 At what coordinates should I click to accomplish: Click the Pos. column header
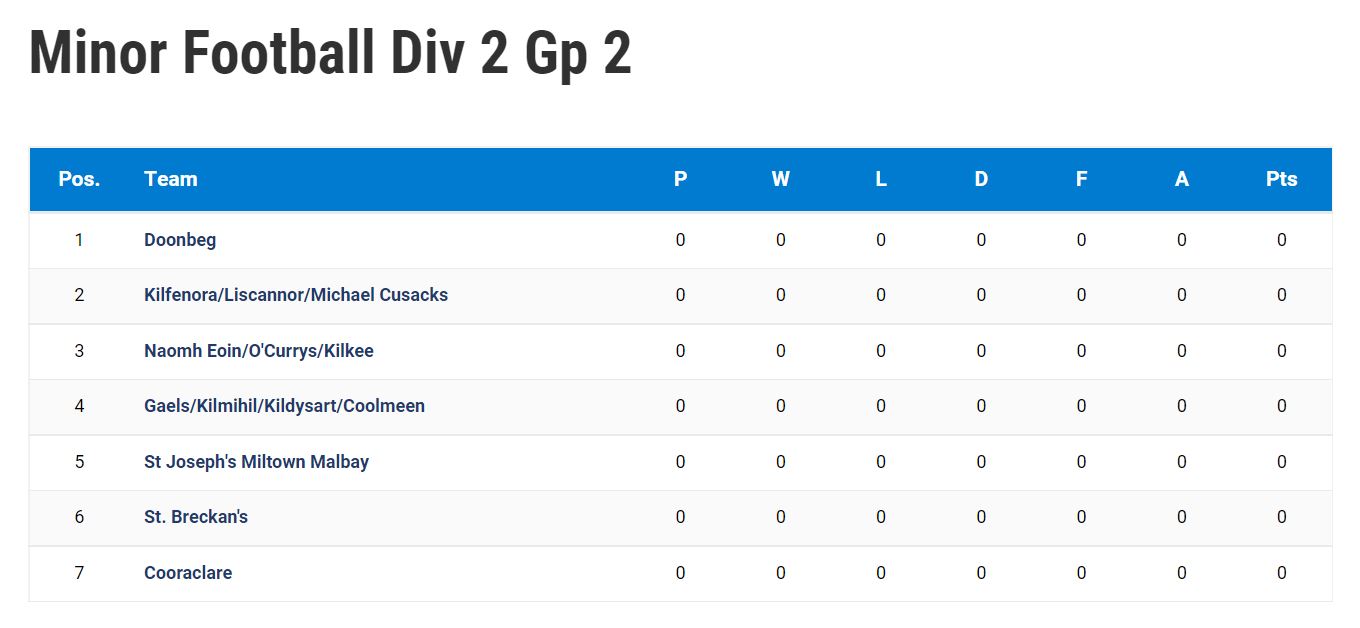tap(79, 179)
